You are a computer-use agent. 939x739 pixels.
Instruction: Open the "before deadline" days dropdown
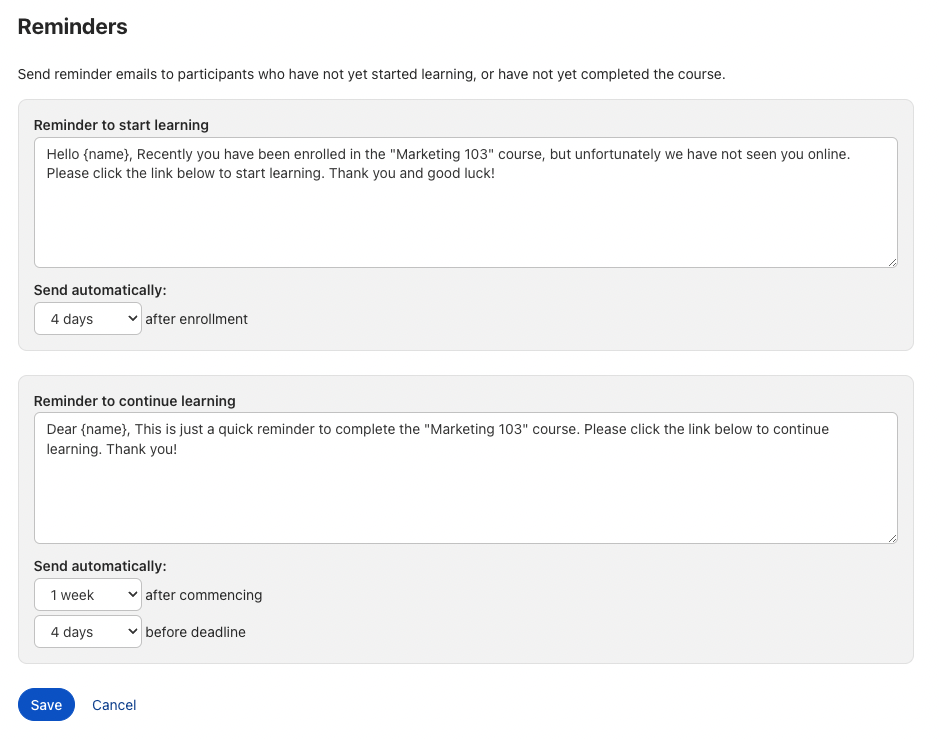(x=88, y=632)
